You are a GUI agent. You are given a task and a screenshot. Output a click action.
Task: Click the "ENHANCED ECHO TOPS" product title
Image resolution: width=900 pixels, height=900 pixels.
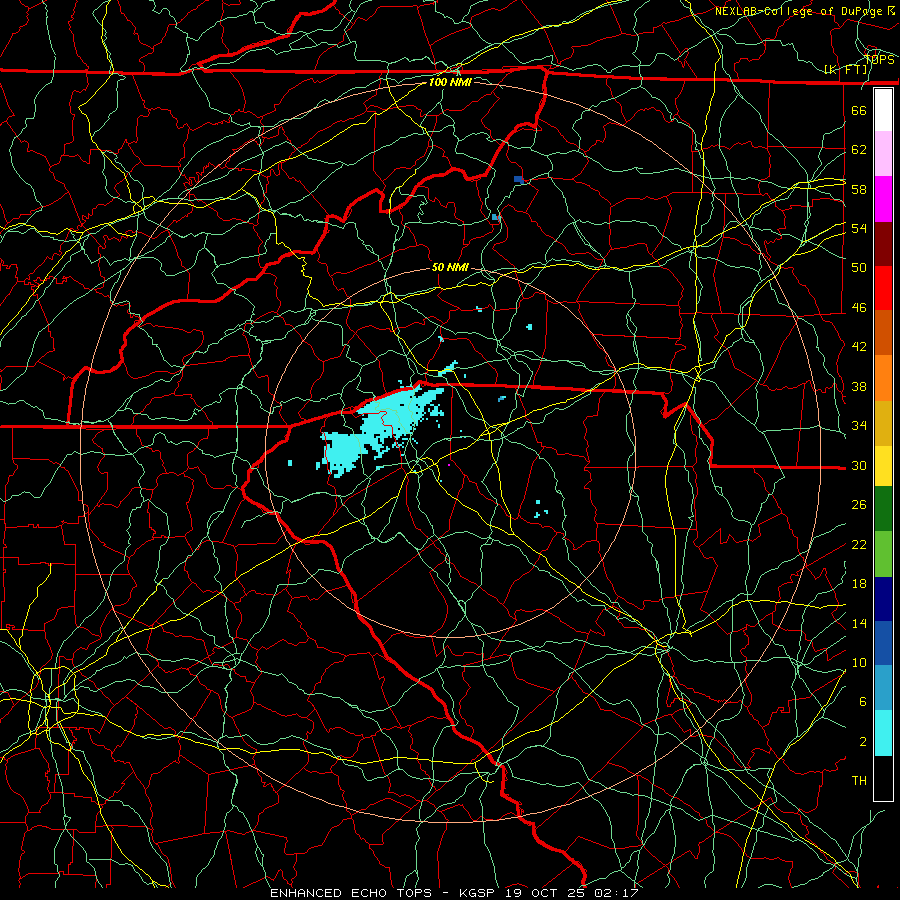tap(351, 893)
